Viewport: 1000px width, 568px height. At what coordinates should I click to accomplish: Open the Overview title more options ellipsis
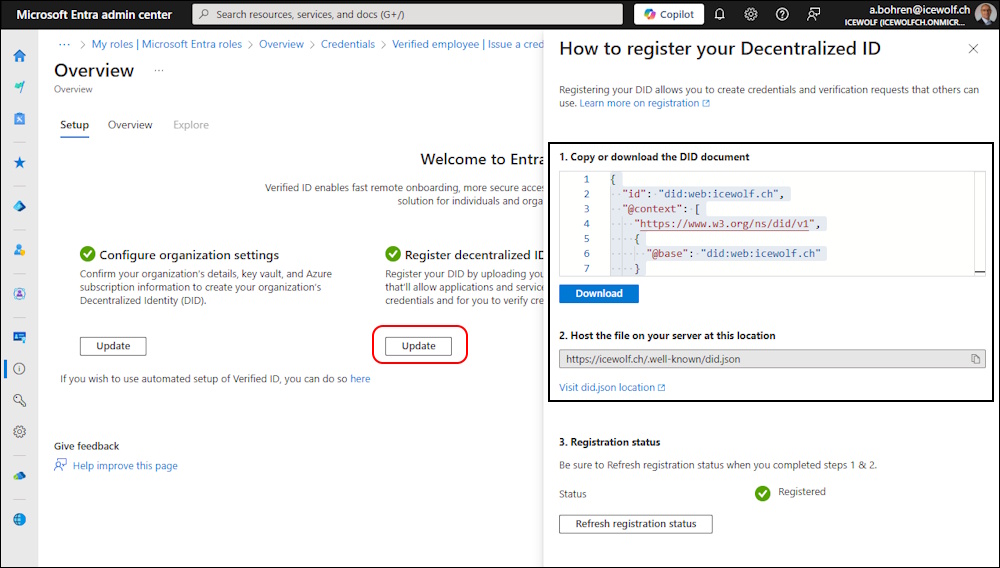click(x=159, y=70)
